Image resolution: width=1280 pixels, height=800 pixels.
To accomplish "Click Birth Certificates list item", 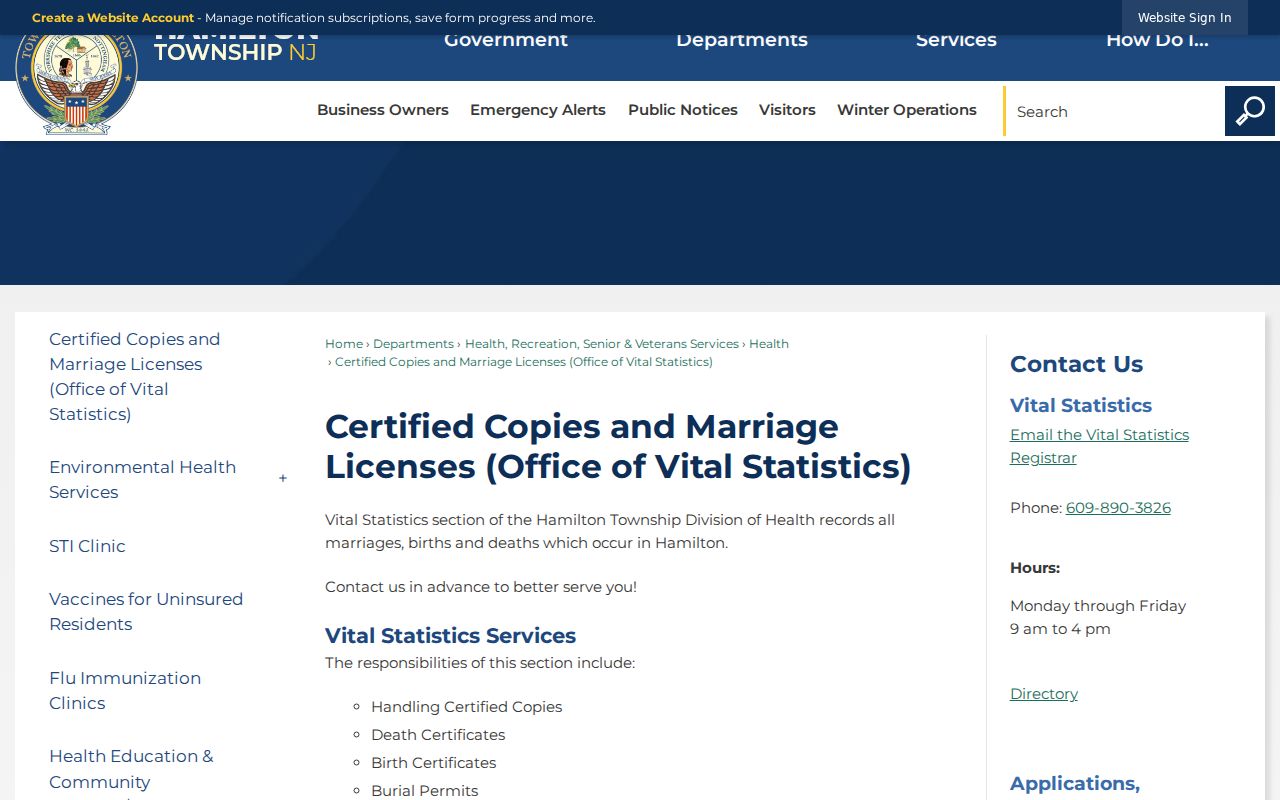I will [433, 763].
